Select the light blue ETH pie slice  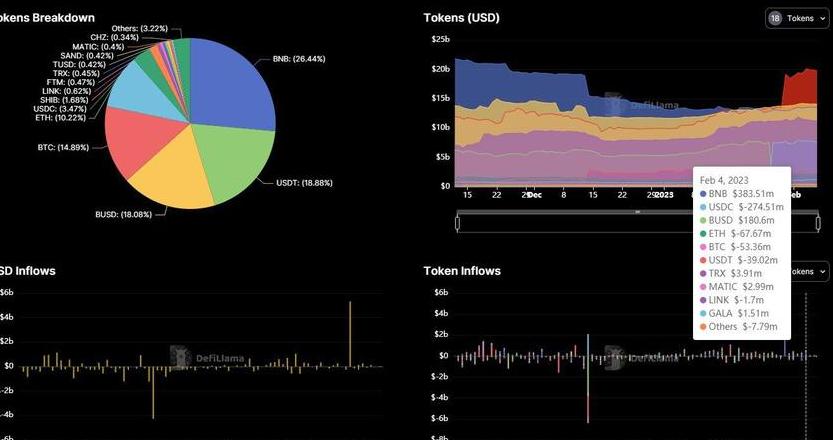coord(141,90)
